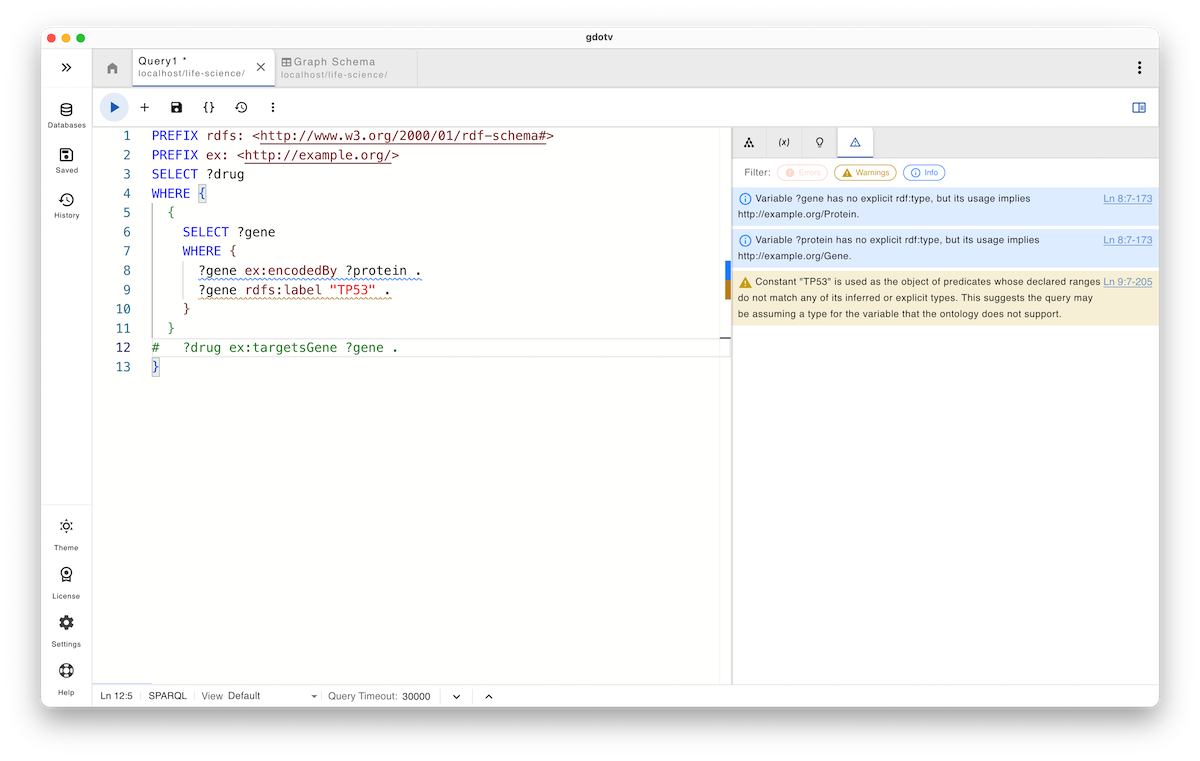
Task: Toggle the Info filter
Action: (x=923, y=172)
